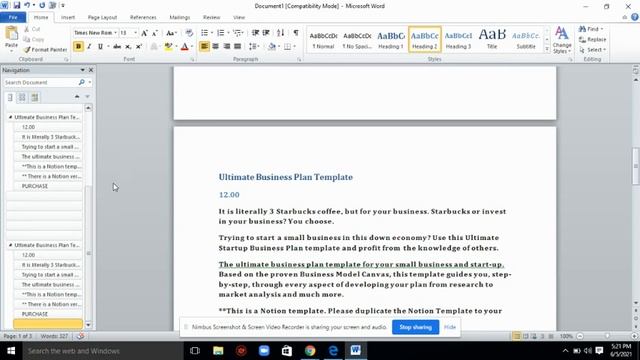Click the Find button
The width and height of the screenshot is (640, 360).
(590, 29)
